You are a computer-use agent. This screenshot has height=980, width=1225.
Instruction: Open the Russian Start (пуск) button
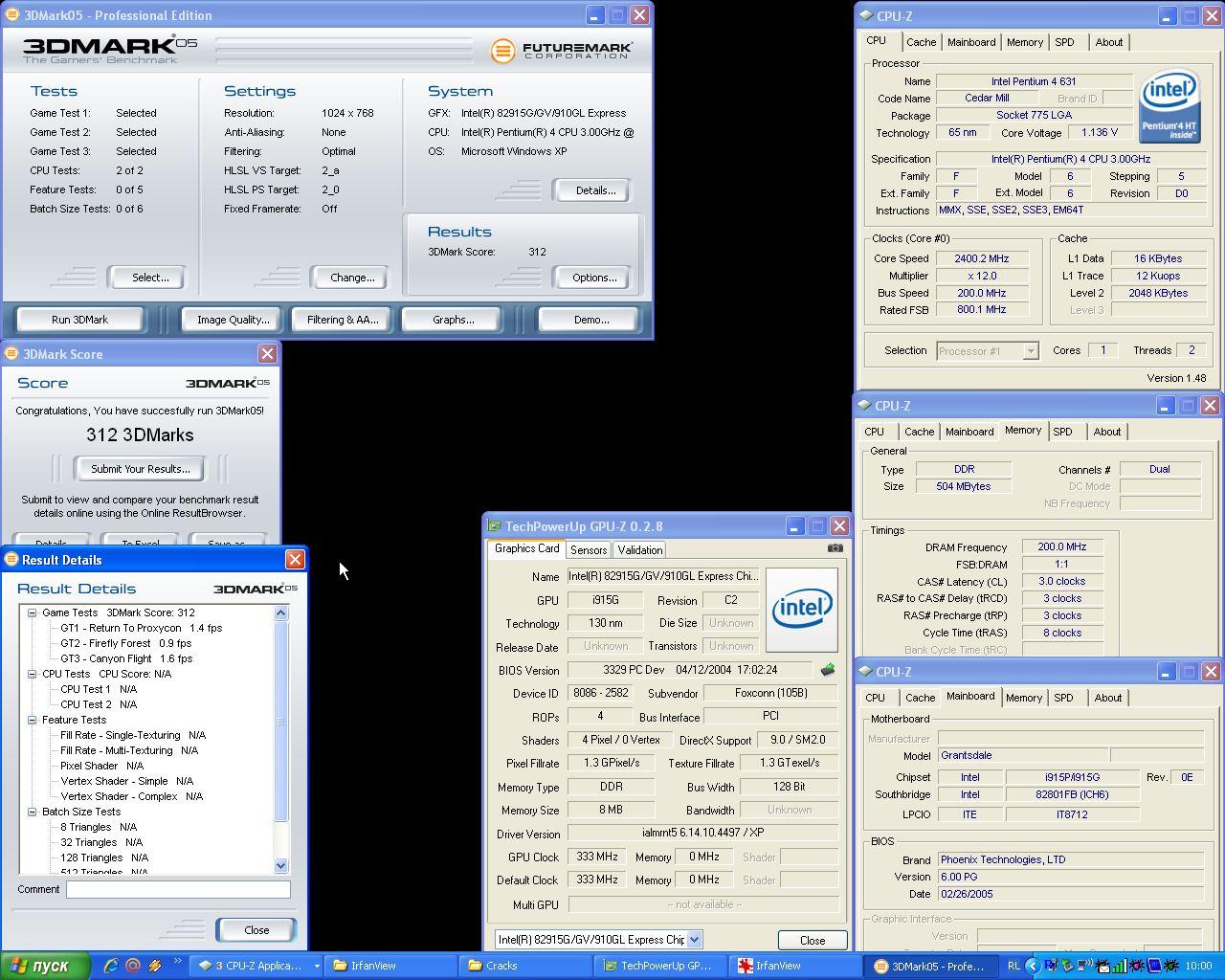(x=46, y=966)
